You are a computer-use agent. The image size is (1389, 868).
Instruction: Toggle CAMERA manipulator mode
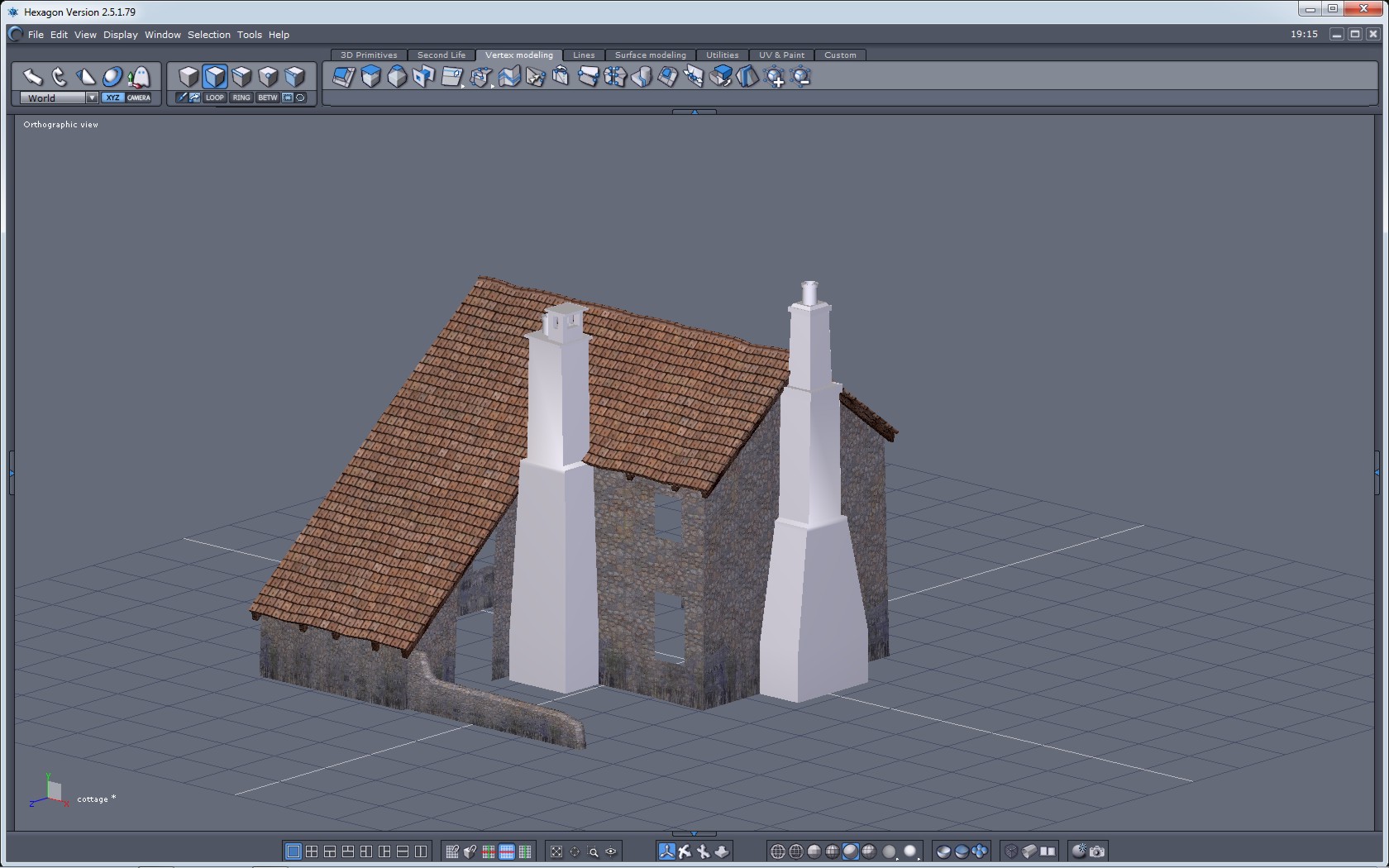[x=139, y=98]
